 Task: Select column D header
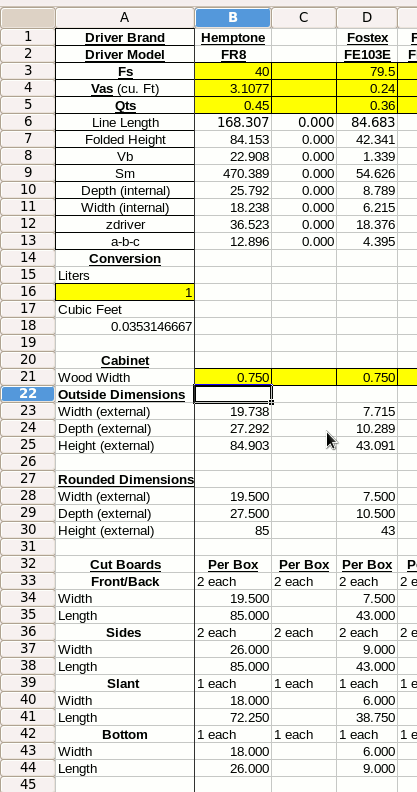pyautogui.click(x=367, y=18)
